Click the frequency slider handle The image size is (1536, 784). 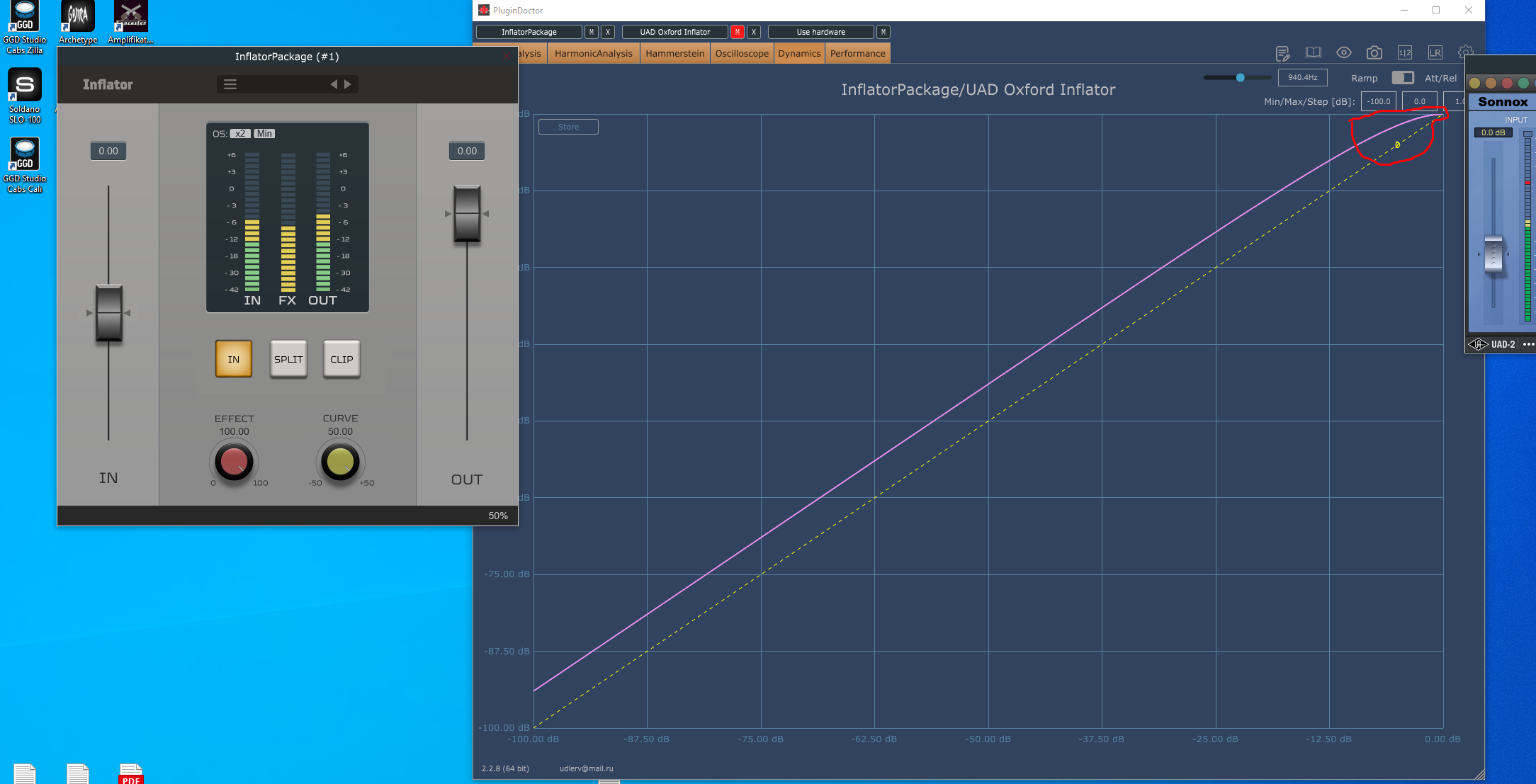click(x=1241, y=78)
